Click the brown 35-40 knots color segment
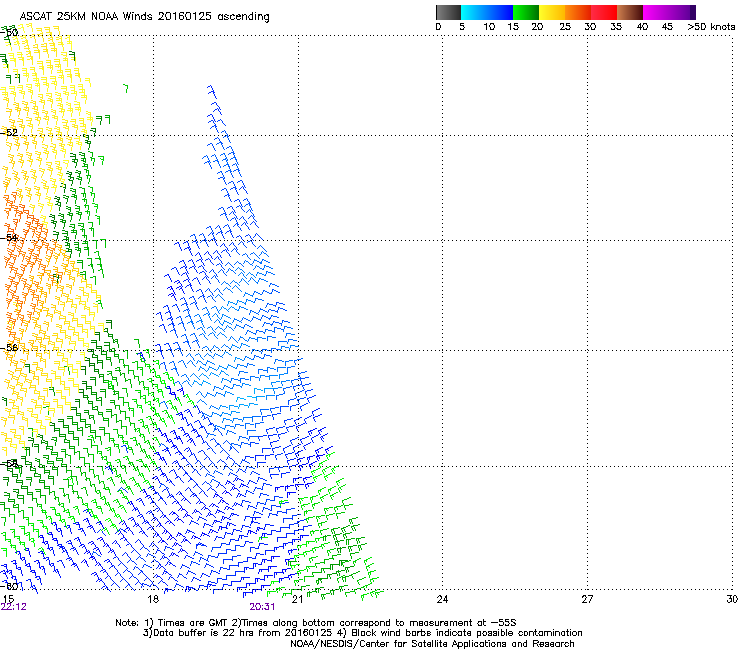 pyautogui.click(x=630, y=12)
